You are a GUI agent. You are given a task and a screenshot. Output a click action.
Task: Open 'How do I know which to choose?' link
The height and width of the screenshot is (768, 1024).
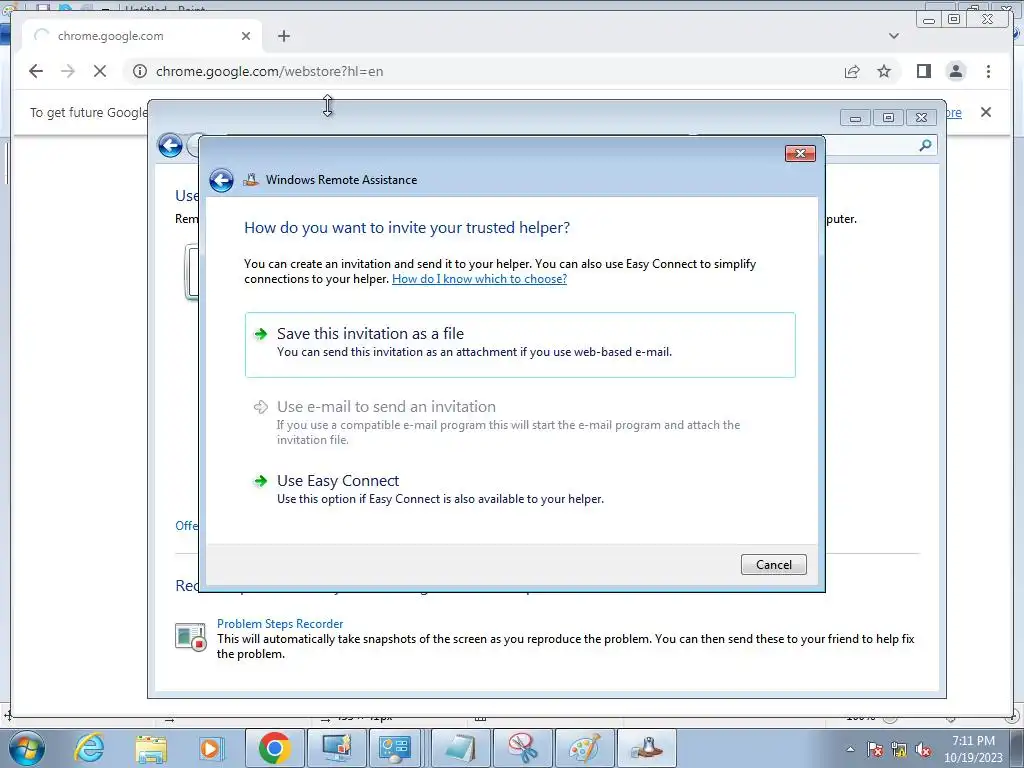(479, 279)
